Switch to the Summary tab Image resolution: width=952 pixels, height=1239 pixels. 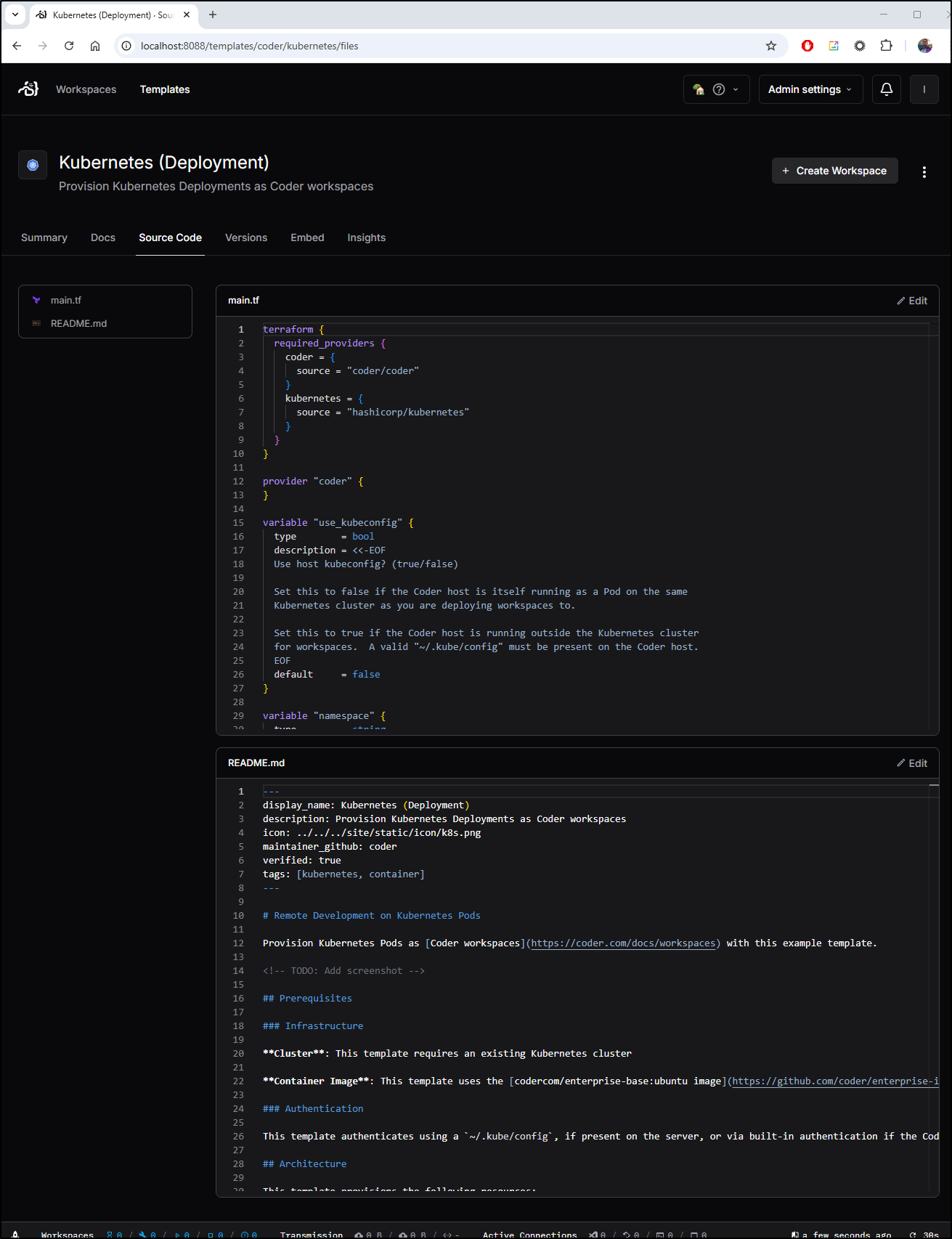click(x=44, y=237)
